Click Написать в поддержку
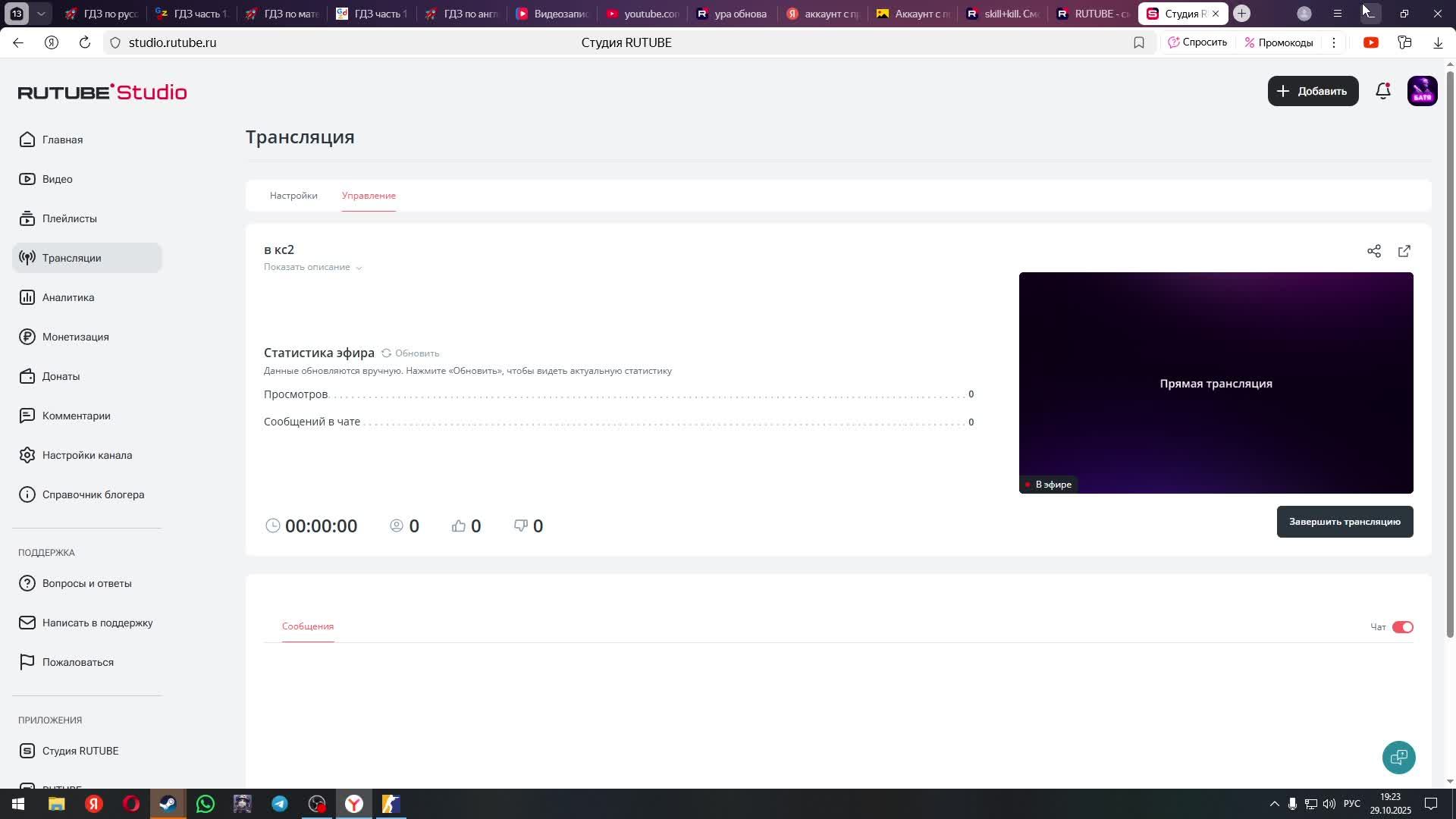This screenshot has height=819, width=1456. pyautogui.click(x=87, y=623)
